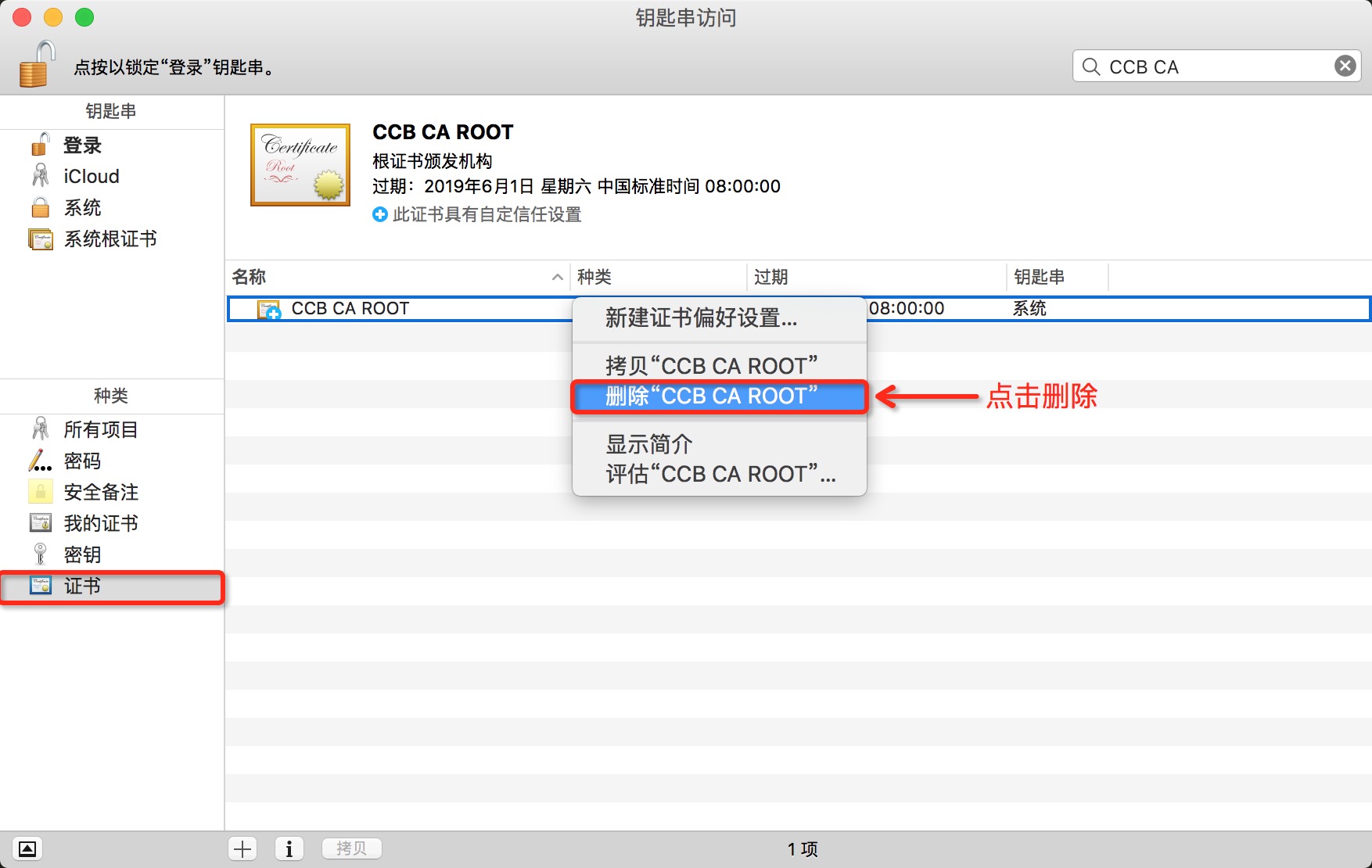
Task: Click the search magnifier icon
Action: point(1091,66)
